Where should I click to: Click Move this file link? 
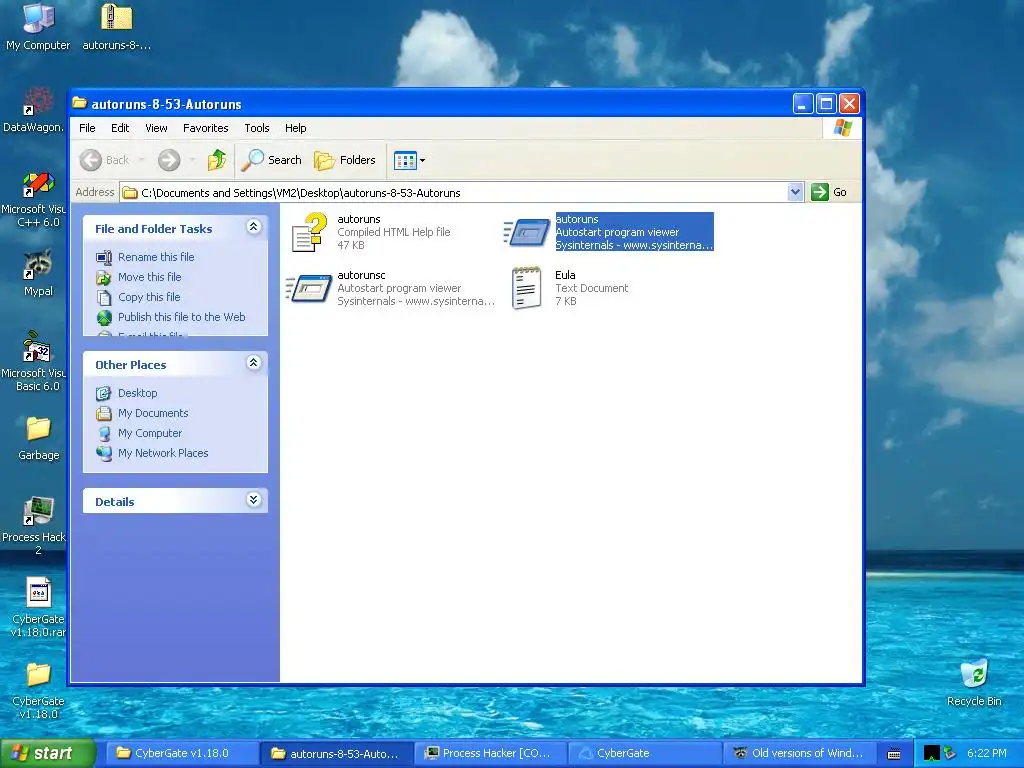click(x=150, y=277)
